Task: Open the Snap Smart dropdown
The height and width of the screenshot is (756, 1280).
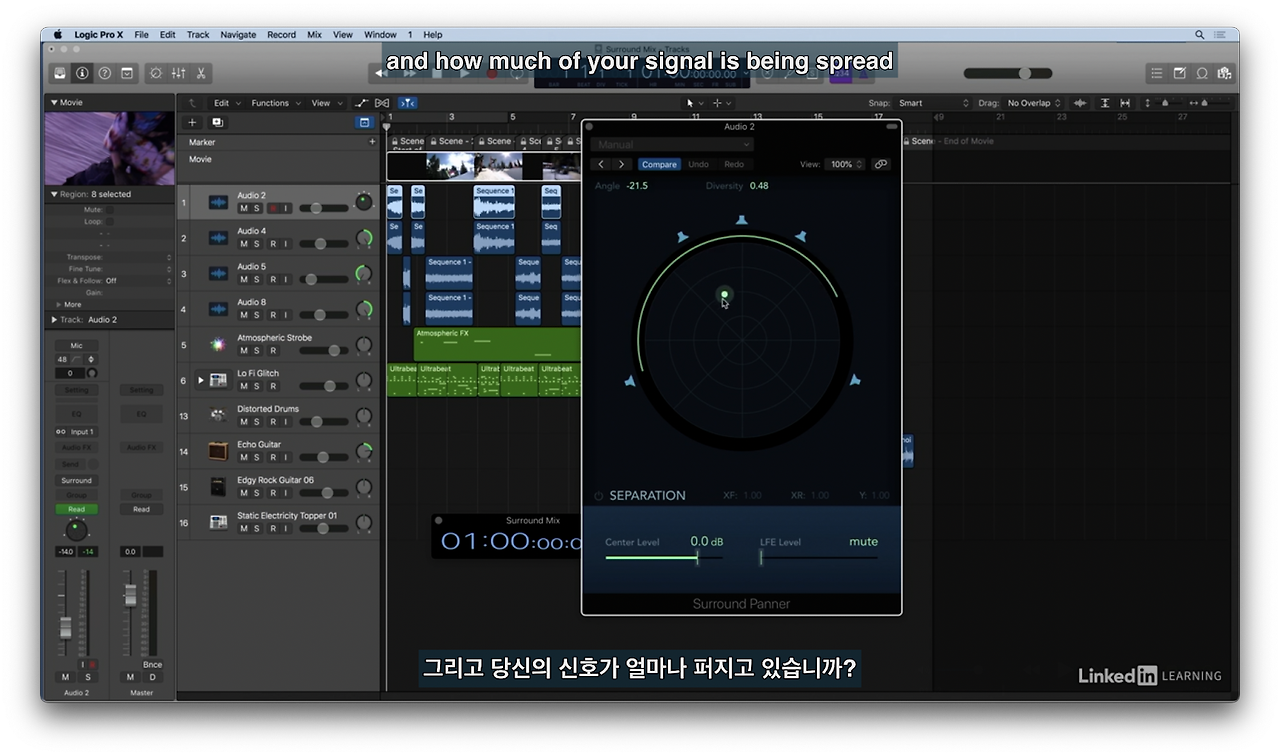Action: (933, 103)
